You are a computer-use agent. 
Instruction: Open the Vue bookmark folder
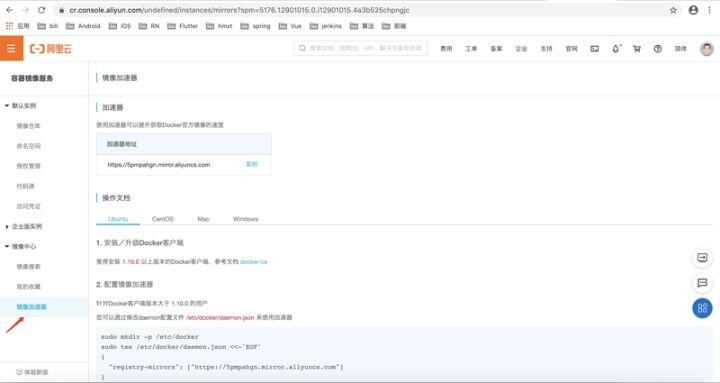(x=290, y=26)
